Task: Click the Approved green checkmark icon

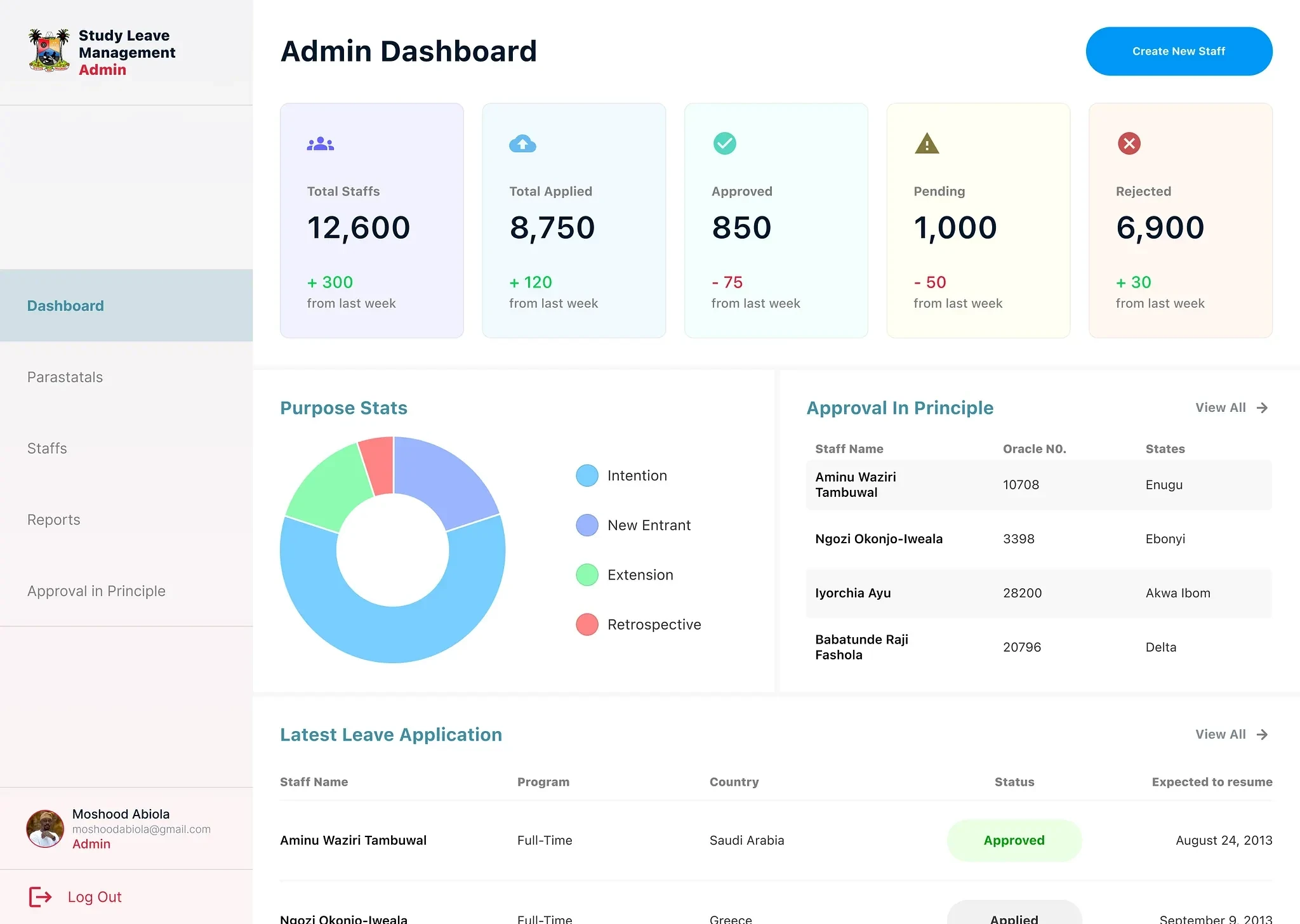Action: tap(724, 143)
